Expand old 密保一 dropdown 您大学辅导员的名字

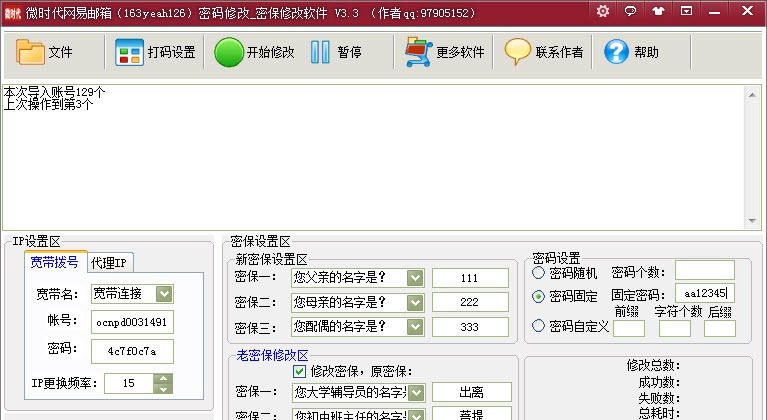coord(416,392)
